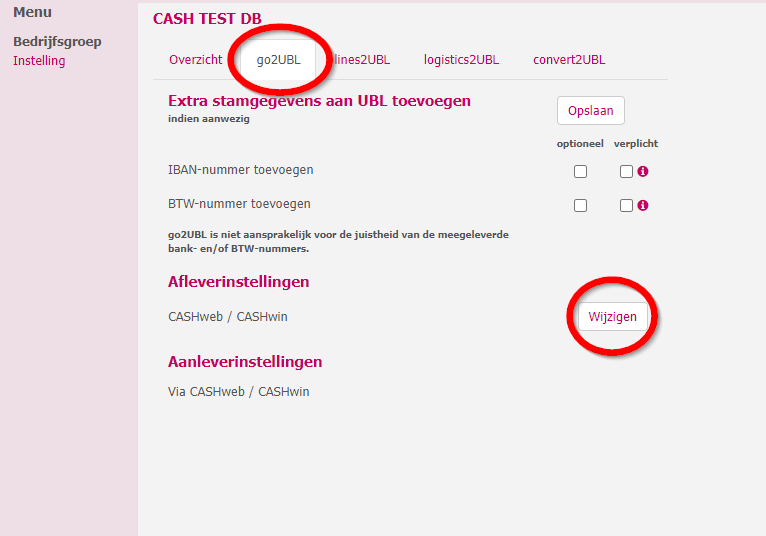The width and height of the screenshot is (766, 536).
Task: Click the 'optioneel' column header
Action: pos(580,144)
